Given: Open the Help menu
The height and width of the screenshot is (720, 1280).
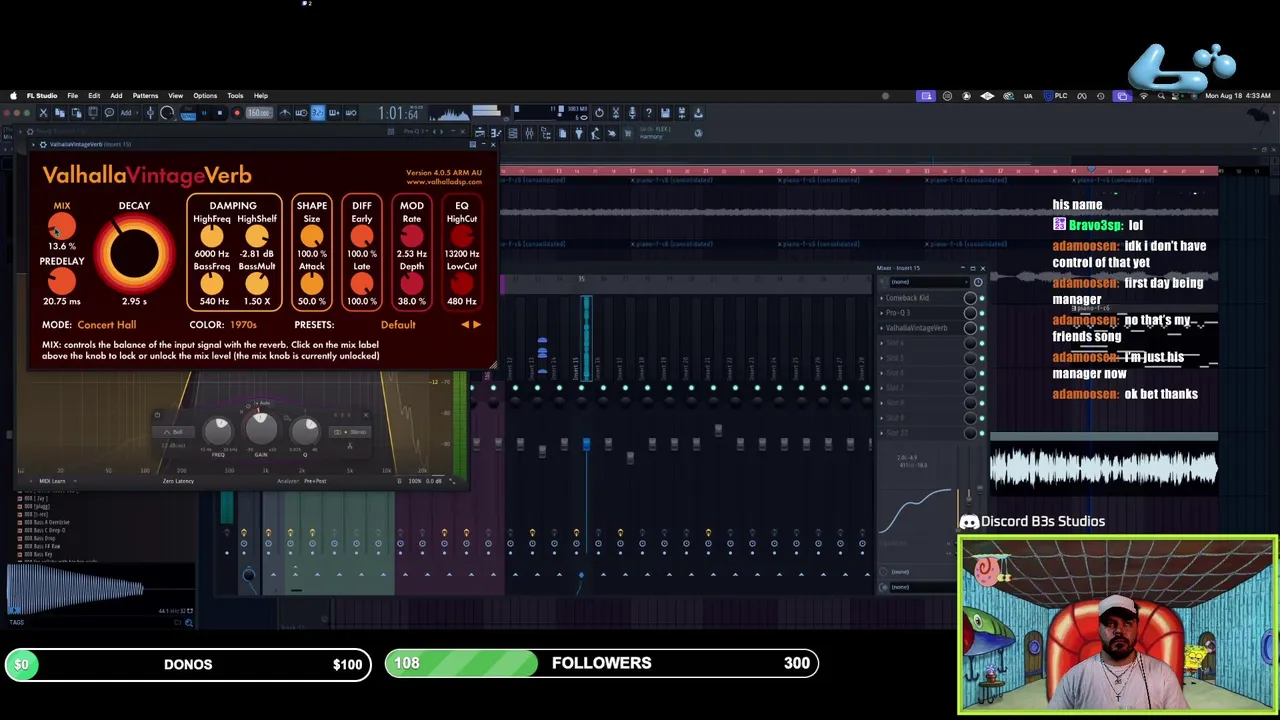Looking at the screenshot, I should 260,96.
